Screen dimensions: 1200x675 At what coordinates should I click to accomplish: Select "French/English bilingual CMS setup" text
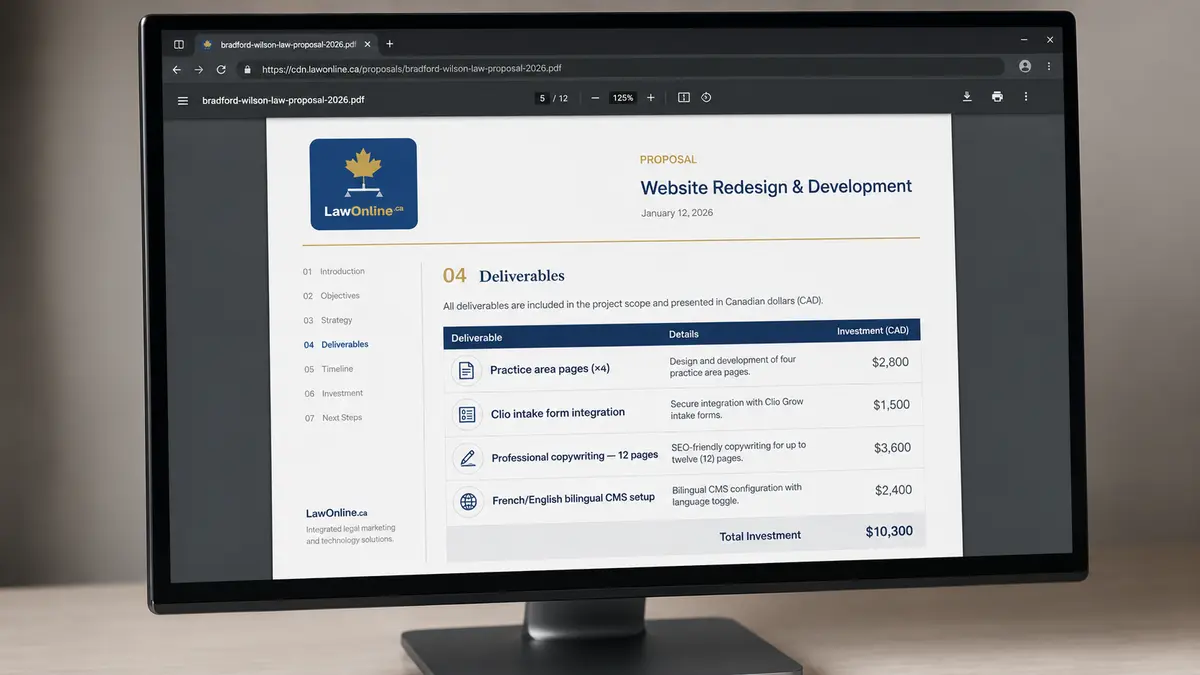[x=574, y=498]
